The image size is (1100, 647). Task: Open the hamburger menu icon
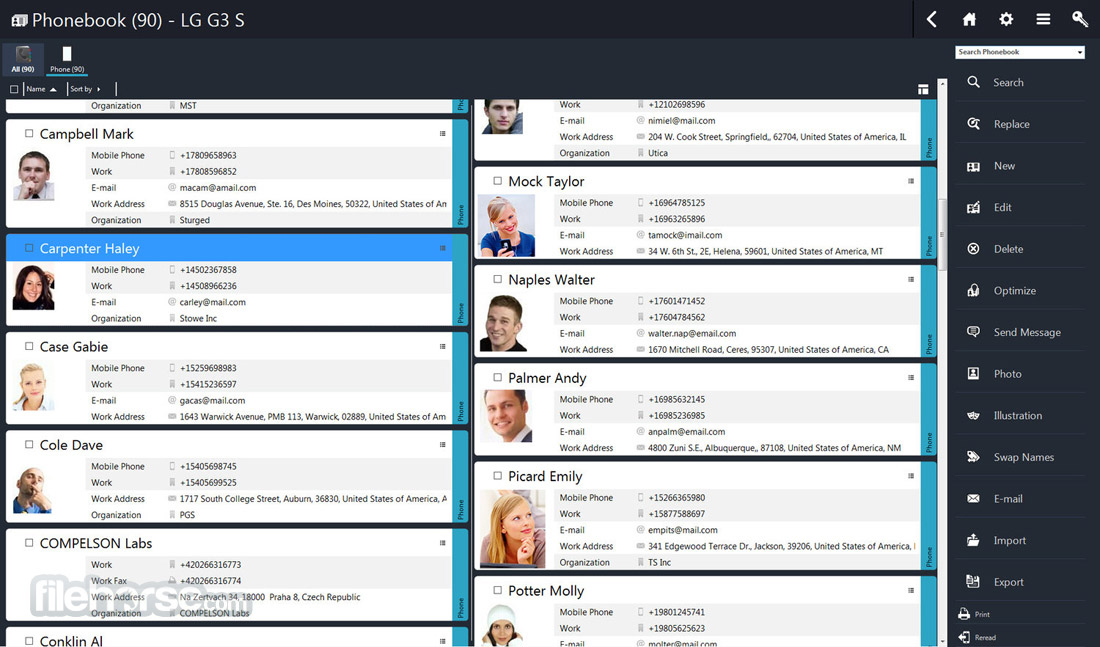1043,19
